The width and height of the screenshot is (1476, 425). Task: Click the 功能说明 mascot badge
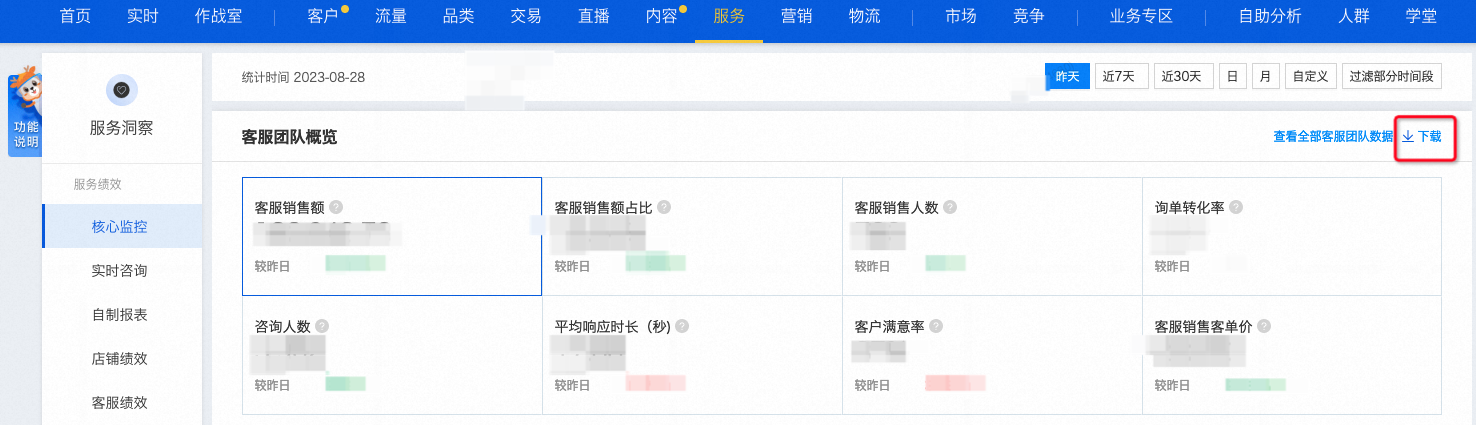coord(25,114)
